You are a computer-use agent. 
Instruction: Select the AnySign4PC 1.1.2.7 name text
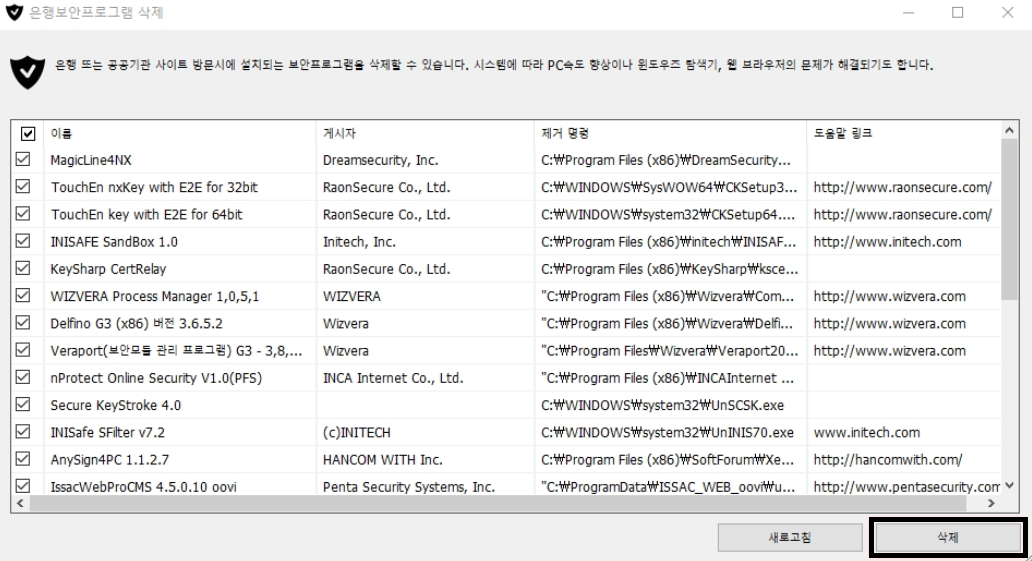[x=109, y=460]
